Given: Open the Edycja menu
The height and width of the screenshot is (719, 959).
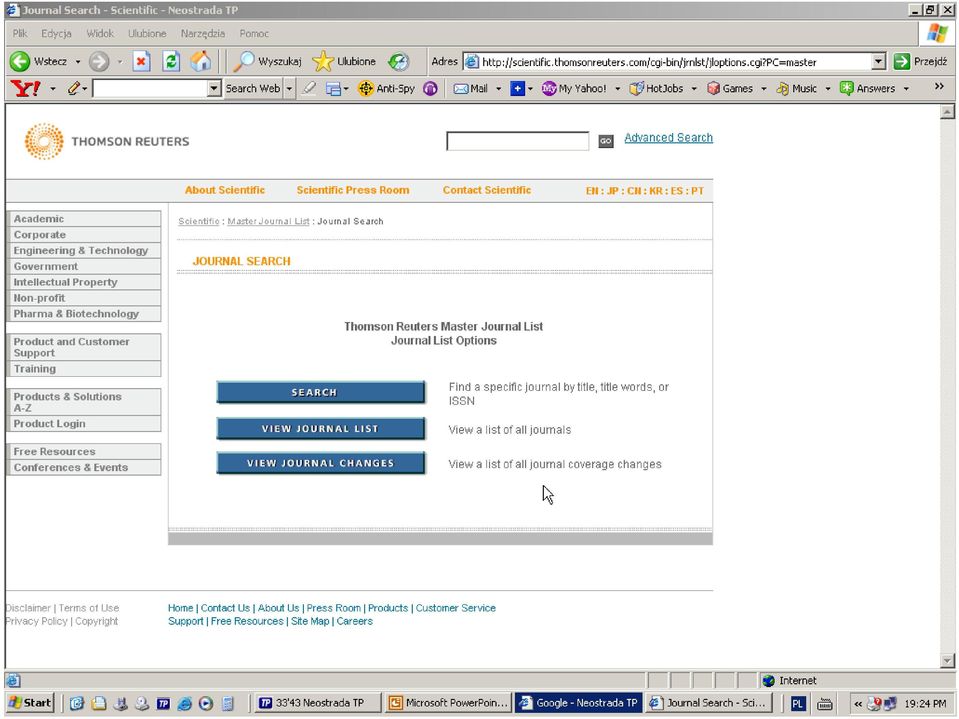Looking at the screenshot, I should 56,34.
